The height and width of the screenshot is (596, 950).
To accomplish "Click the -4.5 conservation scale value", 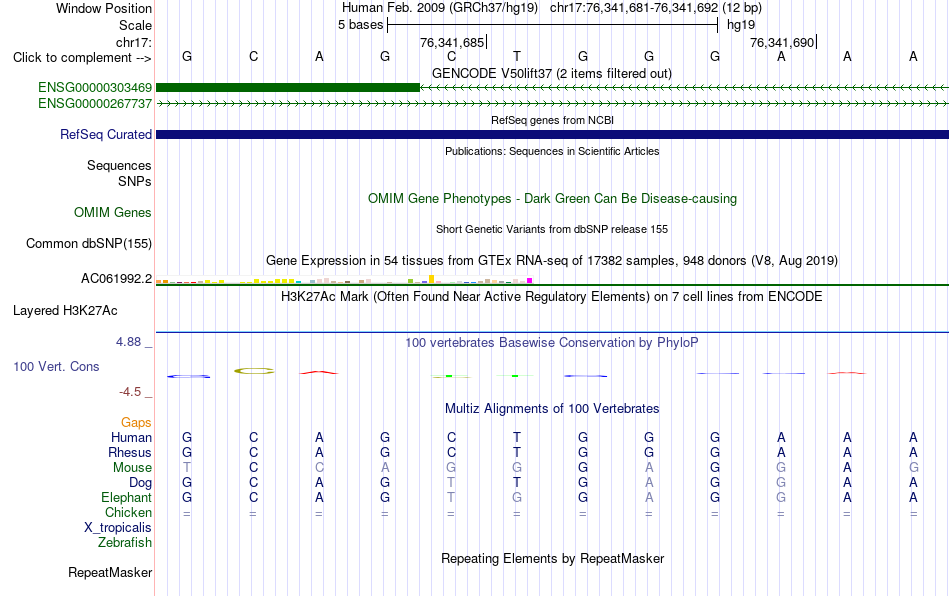I will (x=130, y=392).
